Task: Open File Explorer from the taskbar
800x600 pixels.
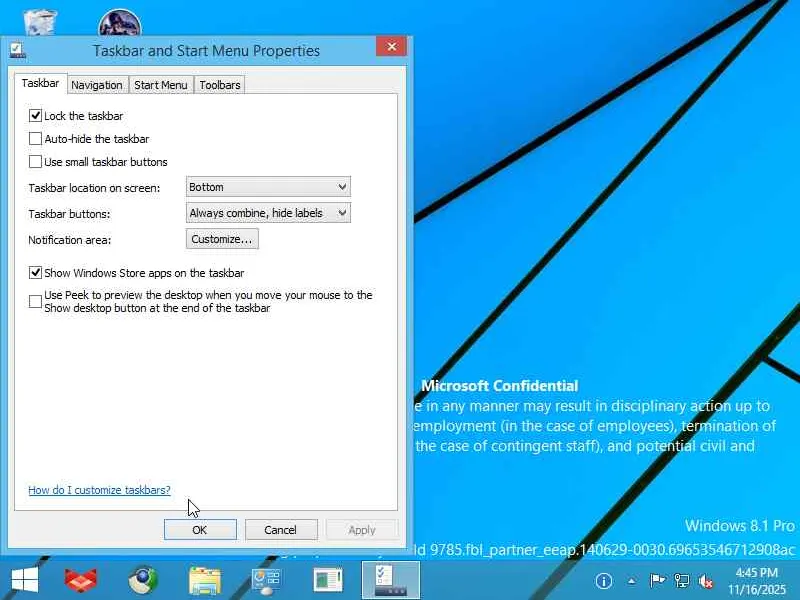Action: point(205,580)
